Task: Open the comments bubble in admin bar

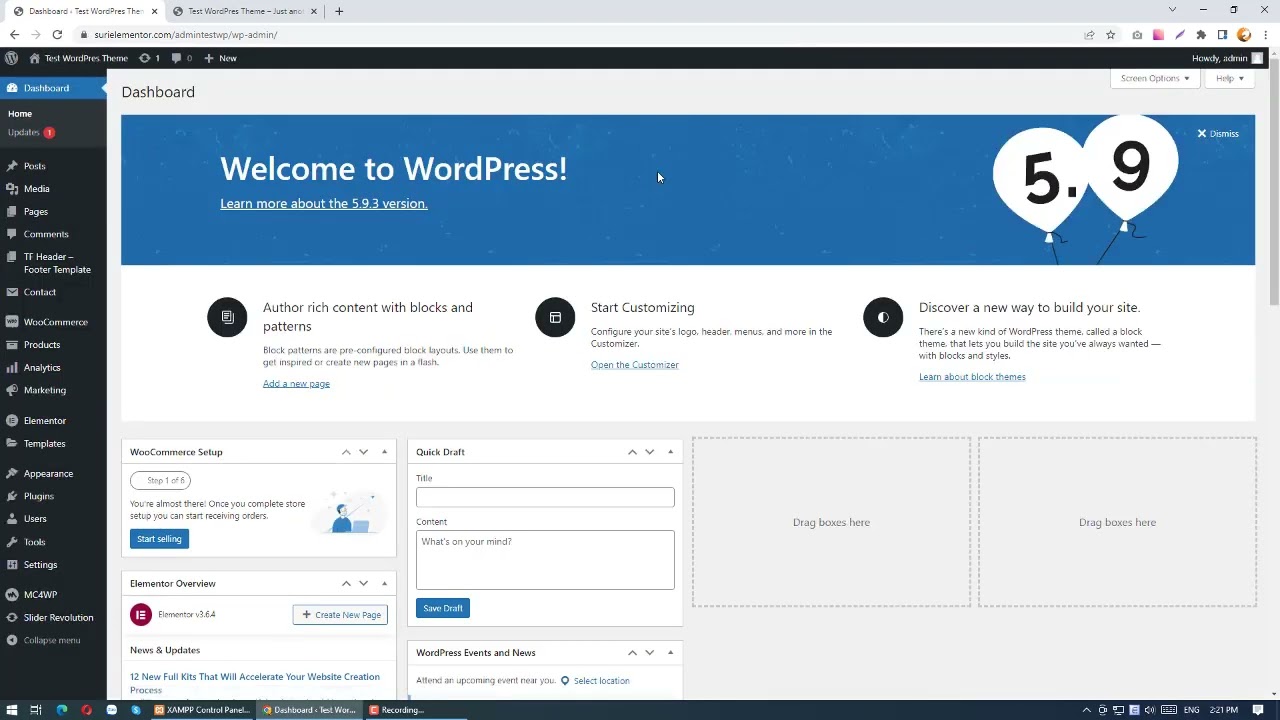Action: click(x=181, y=58)
